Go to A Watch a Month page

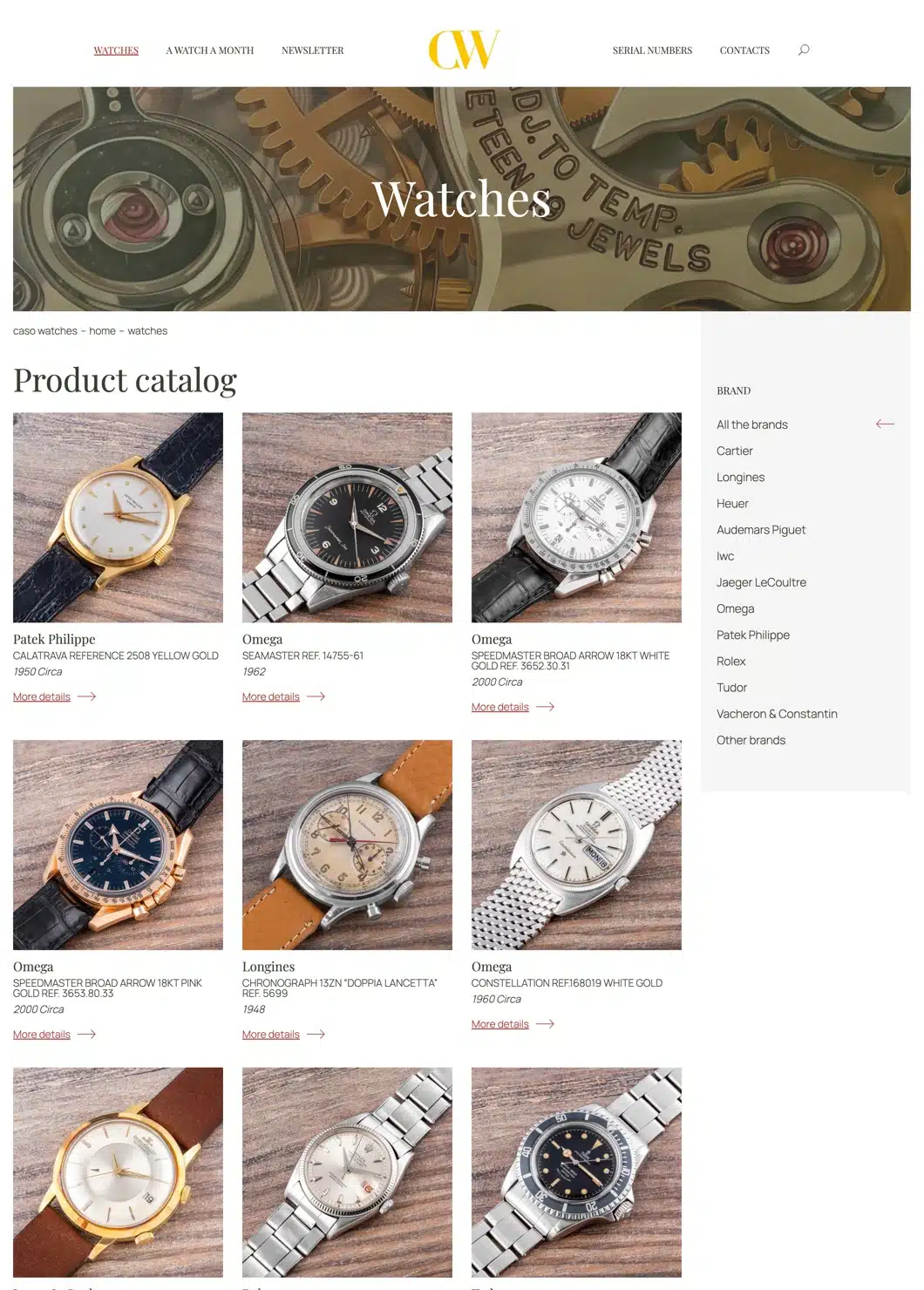click(x=210, y=51)
